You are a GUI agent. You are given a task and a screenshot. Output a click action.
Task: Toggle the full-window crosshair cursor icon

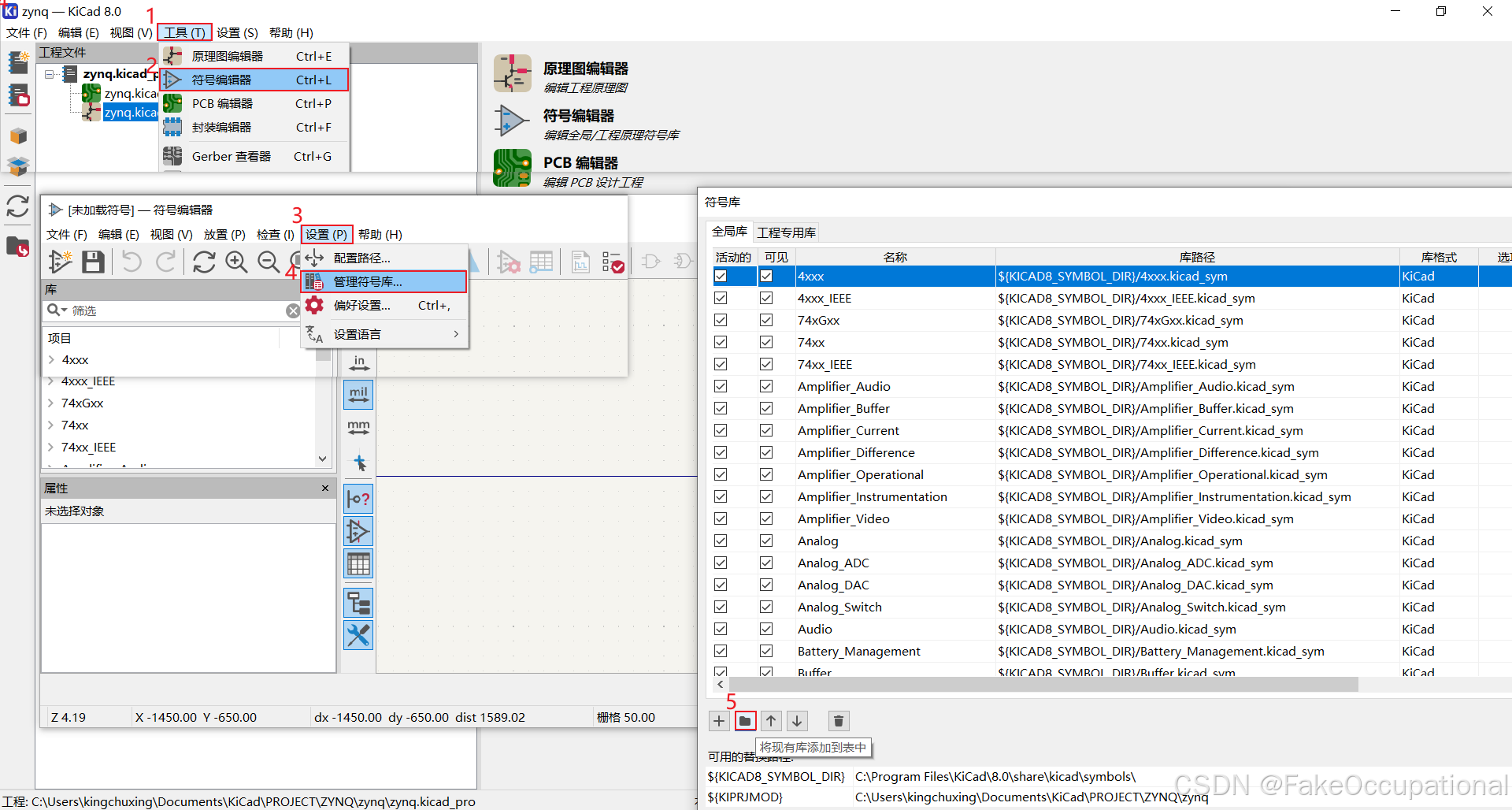click(358, 462)
